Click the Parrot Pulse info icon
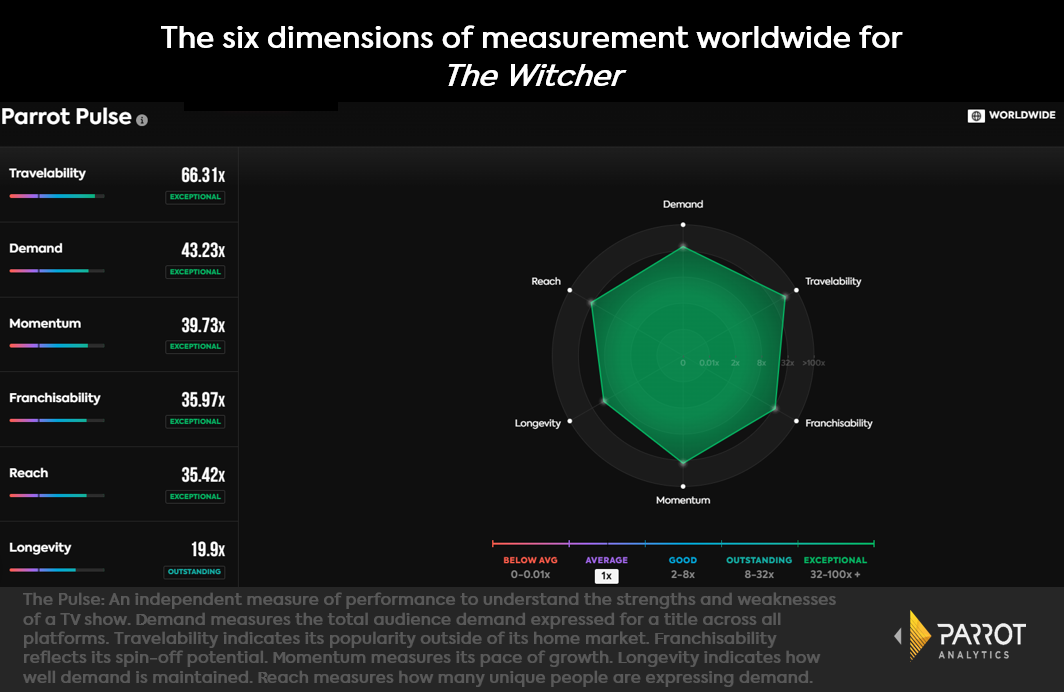 point(142,120)
